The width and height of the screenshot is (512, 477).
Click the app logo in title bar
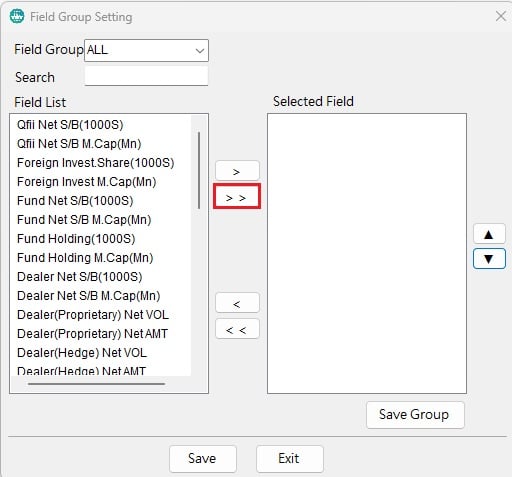[17, 16]
